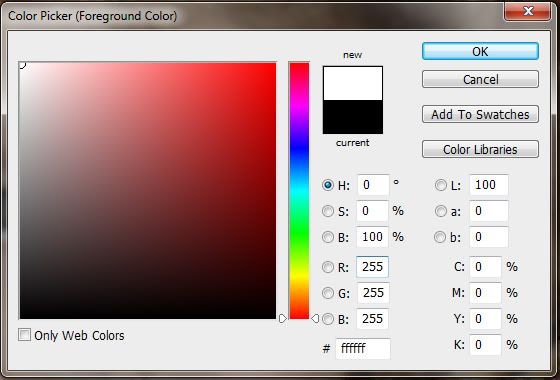Click the Lab a value field
This screenshot has height=380, width=560.
pos(489,211)
